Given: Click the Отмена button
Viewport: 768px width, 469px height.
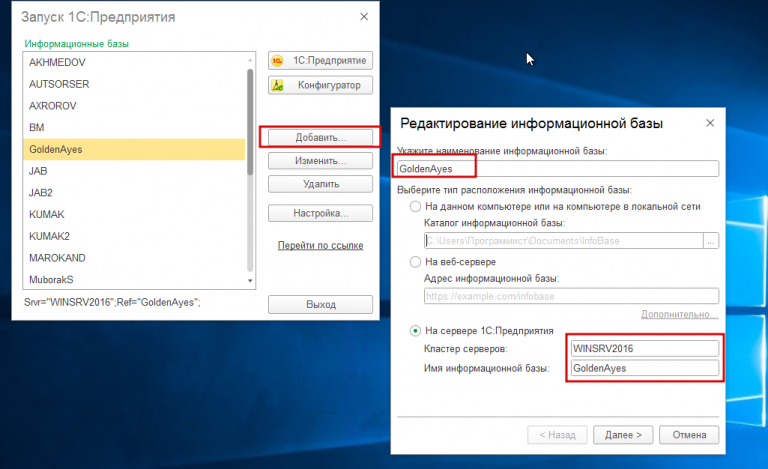Looking at the screenshot, I should click(x=689, y=435).
